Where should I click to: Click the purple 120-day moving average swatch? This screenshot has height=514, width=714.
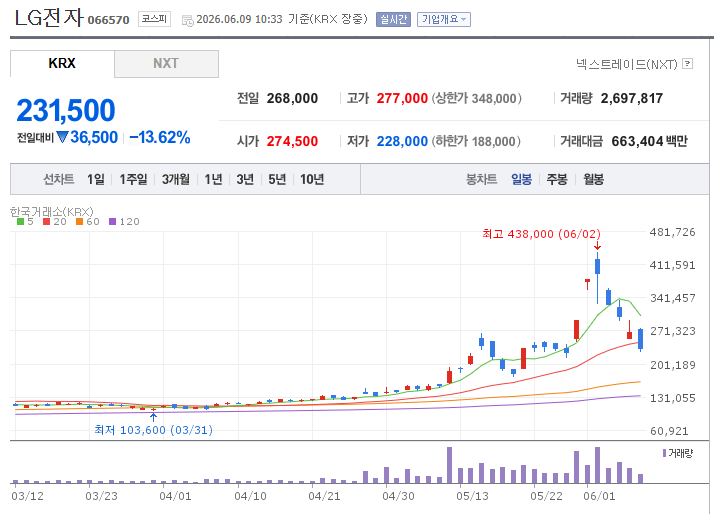click(112, 222)
